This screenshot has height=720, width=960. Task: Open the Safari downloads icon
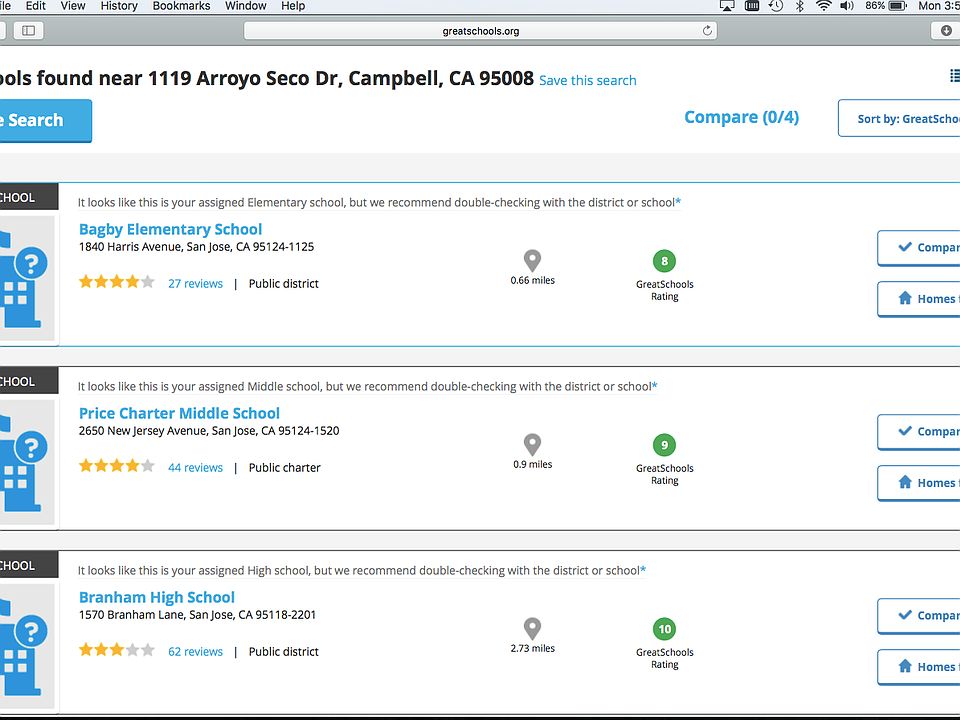[x=946, y=31]
